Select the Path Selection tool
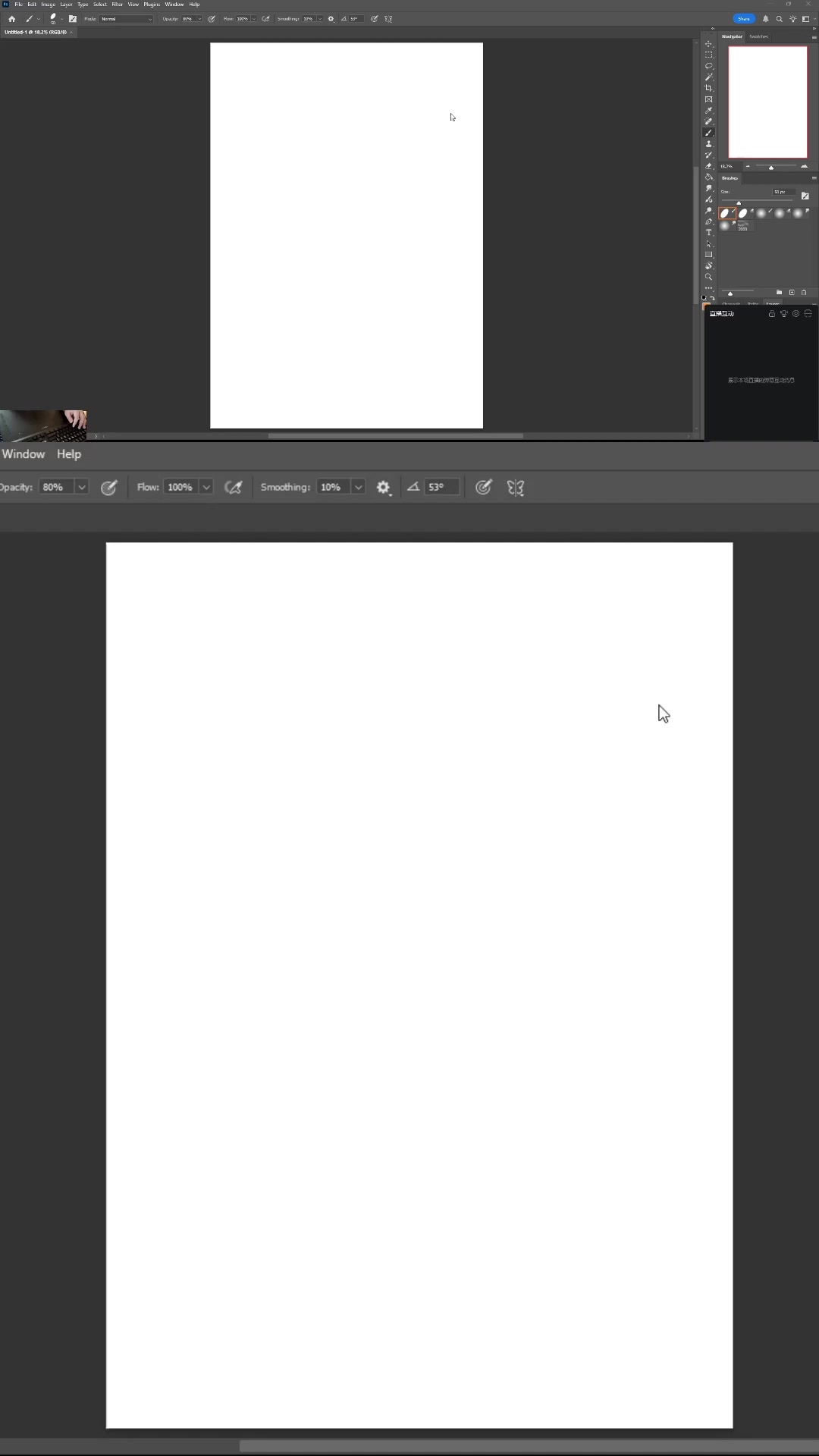 pyautogui.click(x=708, y=243)
